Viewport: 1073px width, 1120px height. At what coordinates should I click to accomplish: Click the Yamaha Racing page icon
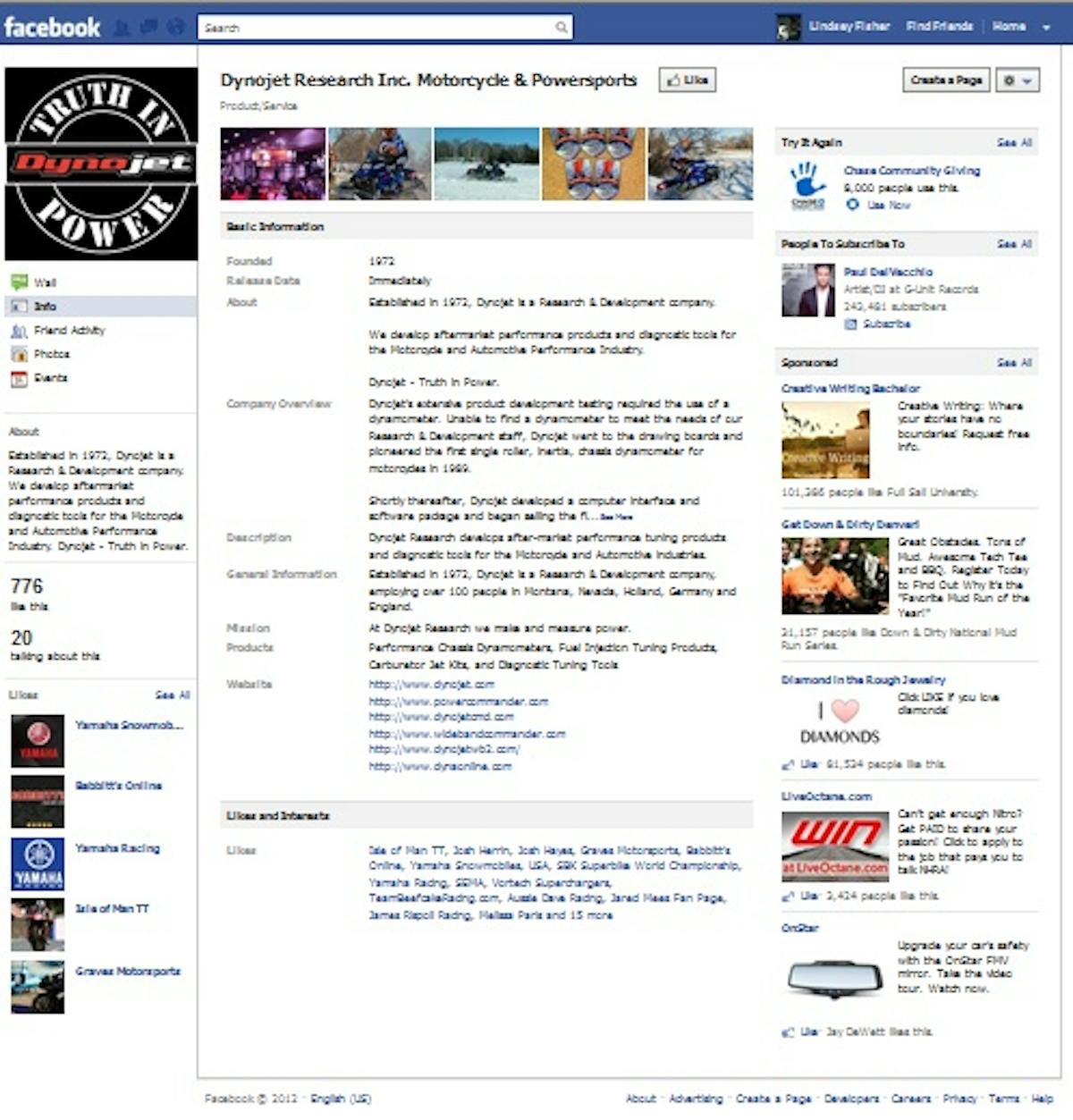pos(38,864)
